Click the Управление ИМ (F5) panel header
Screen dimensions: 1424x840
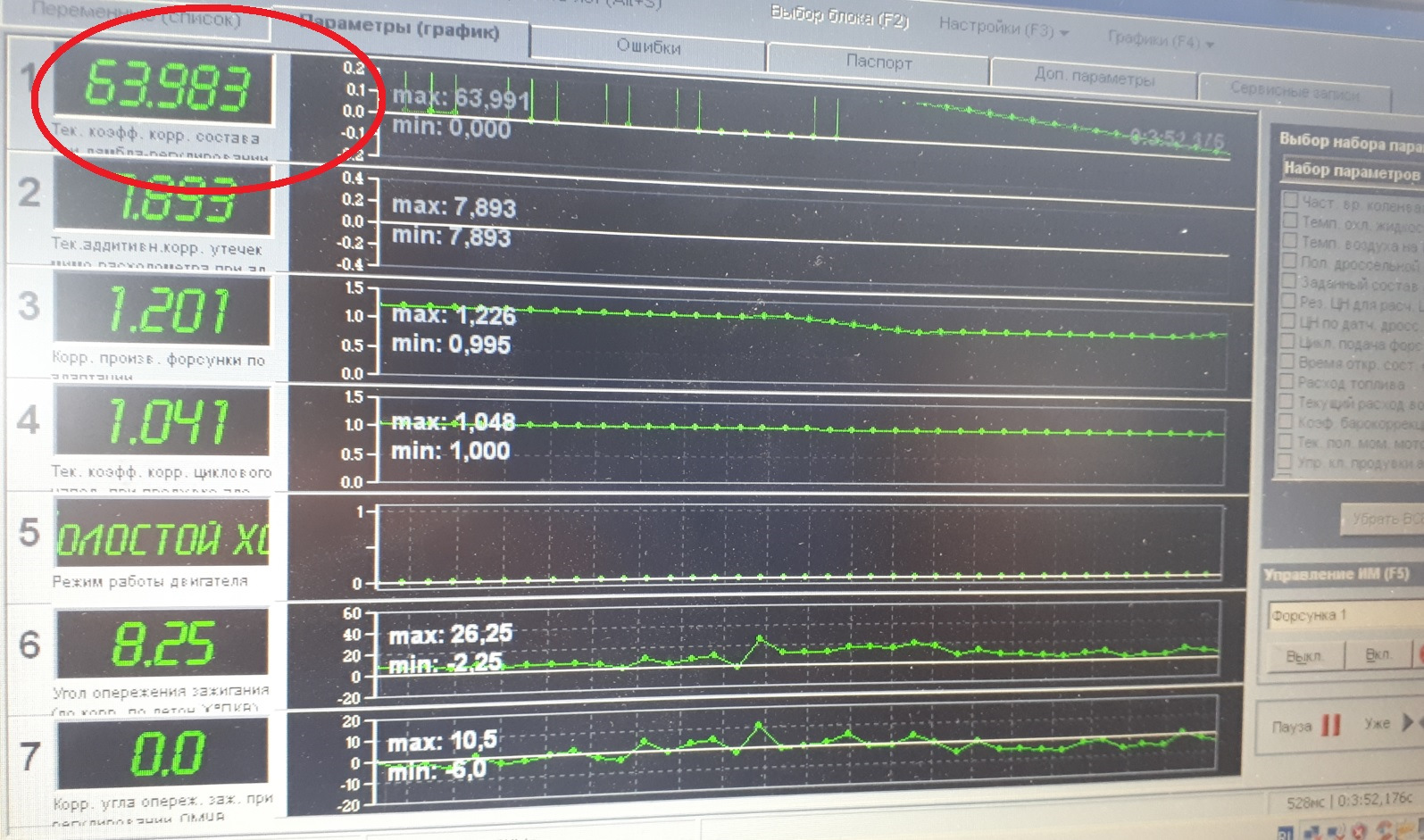(1337, 574)
